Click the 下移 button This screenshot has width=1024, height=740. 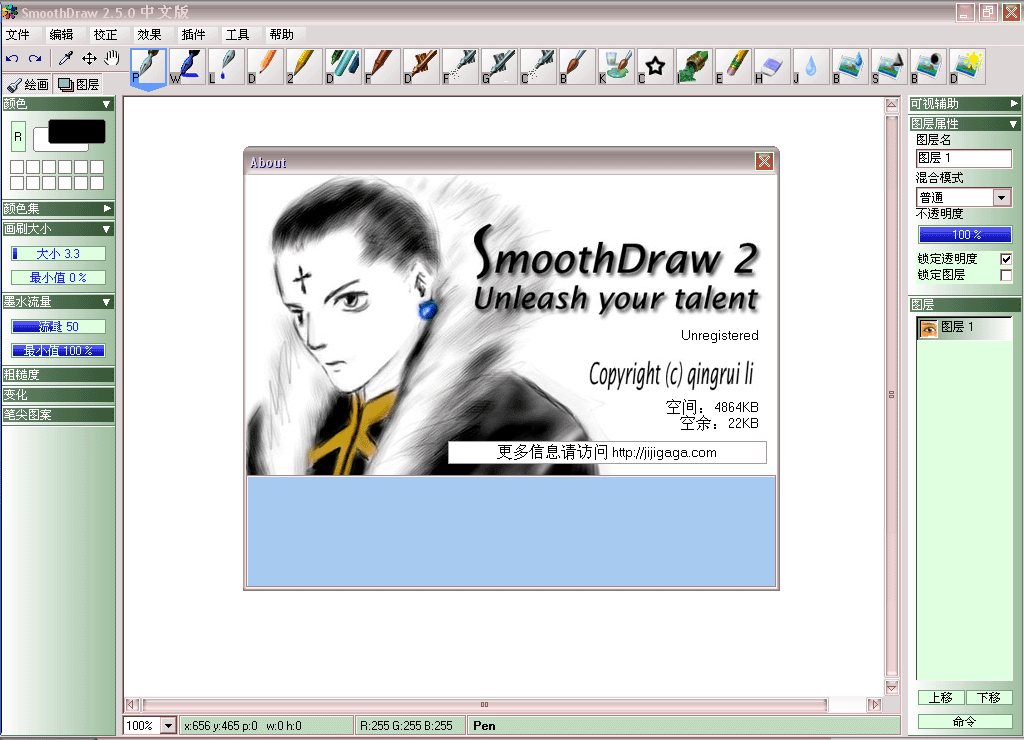[989, 698]
